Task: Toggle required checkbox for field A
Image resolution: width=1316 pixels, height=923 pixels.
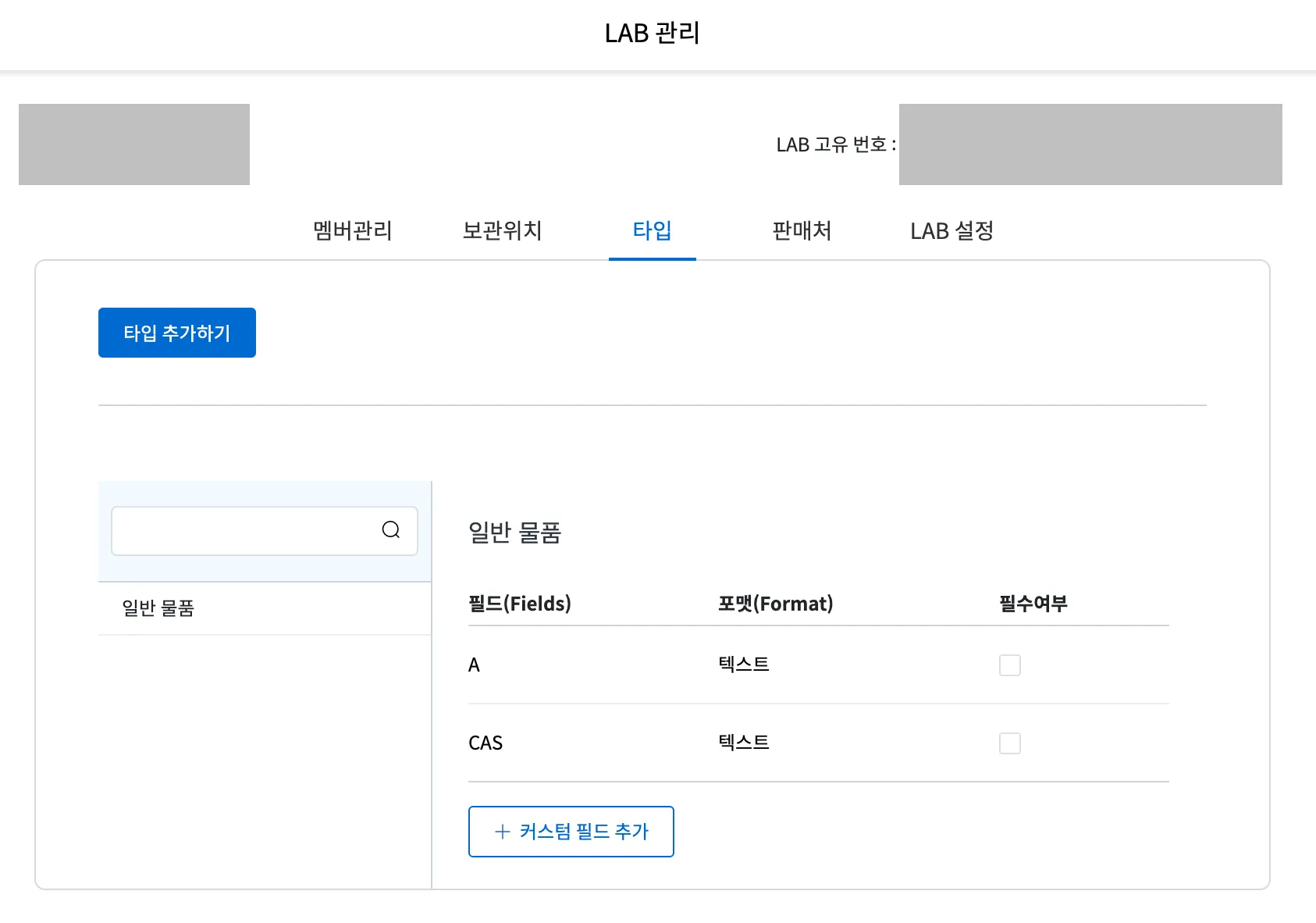Action: tap(1009, 665)
